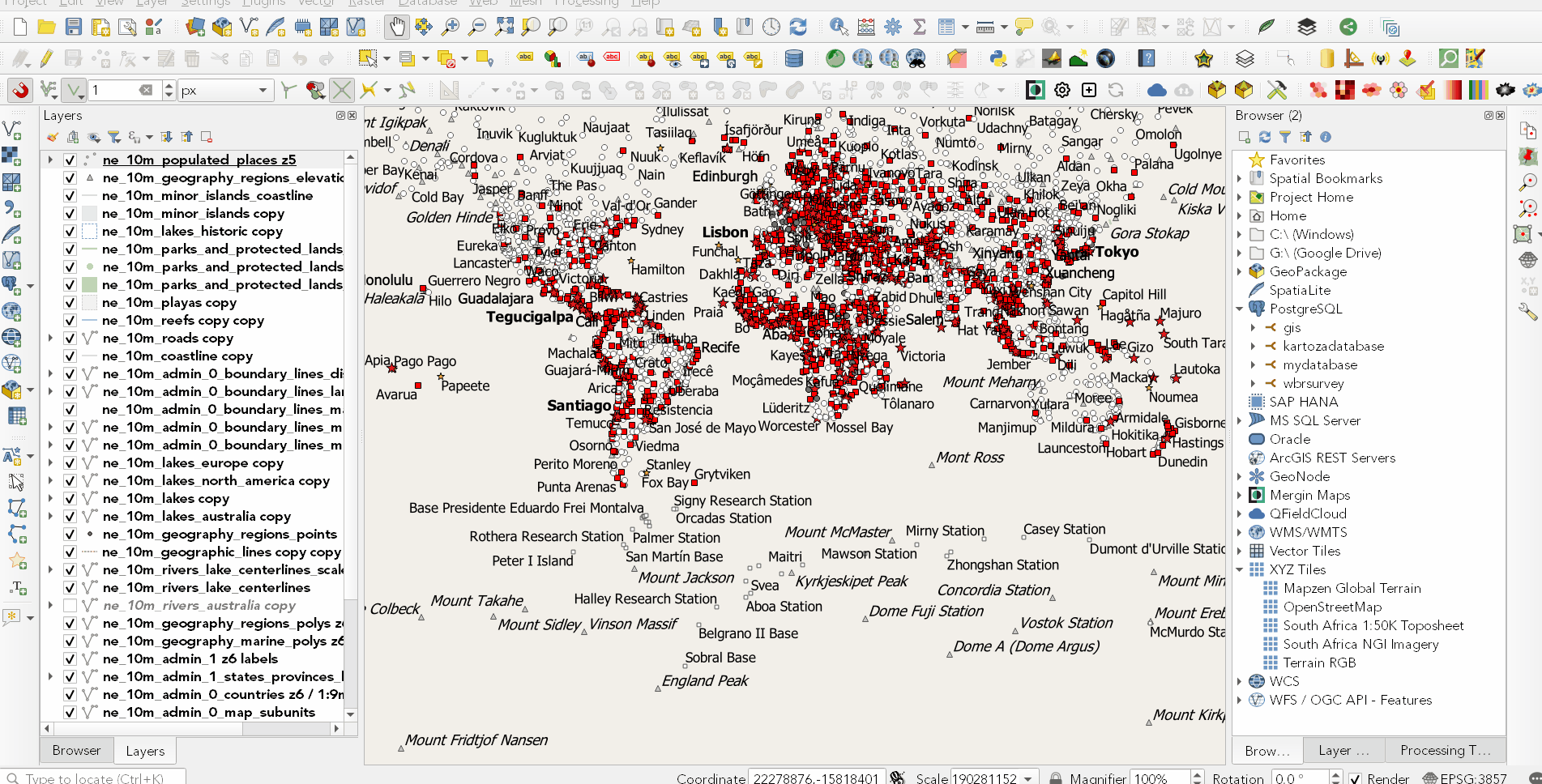Open the Identify Features tool
Image resolution: width=1542 pixels, height=784 pixels.
pyautogui.click(x=837, y=27)
